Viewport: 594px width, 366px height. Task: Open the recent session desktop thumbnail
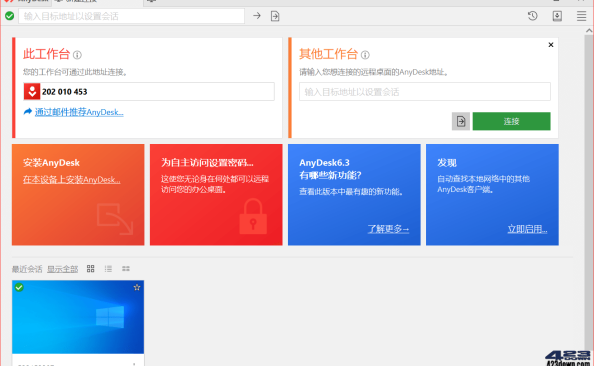[x=78, y=317]
